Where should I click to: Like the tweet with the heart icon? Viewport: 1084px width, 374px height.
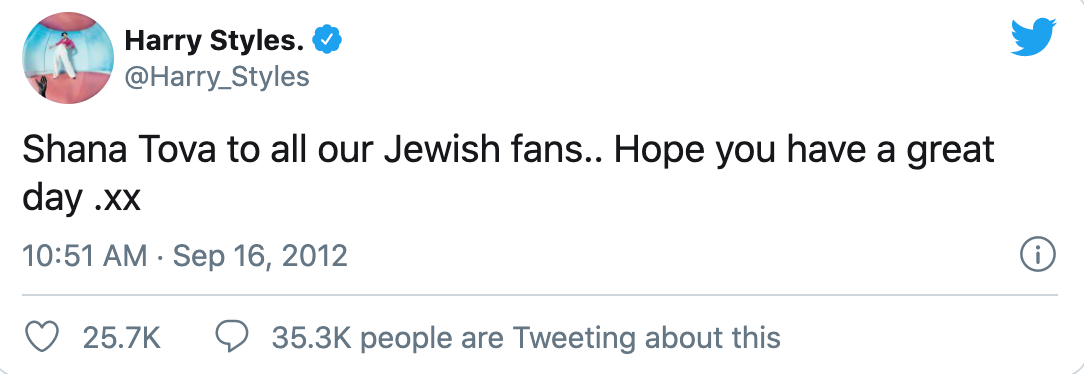[43, 338]
